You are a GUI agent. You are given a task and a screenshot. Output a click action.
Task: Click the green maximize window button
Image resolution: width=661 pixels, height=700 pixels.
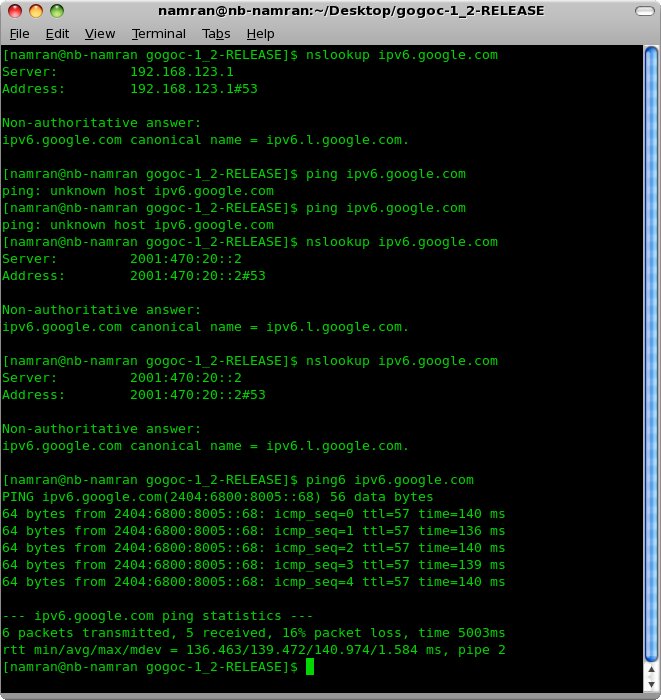click(57, 11)
